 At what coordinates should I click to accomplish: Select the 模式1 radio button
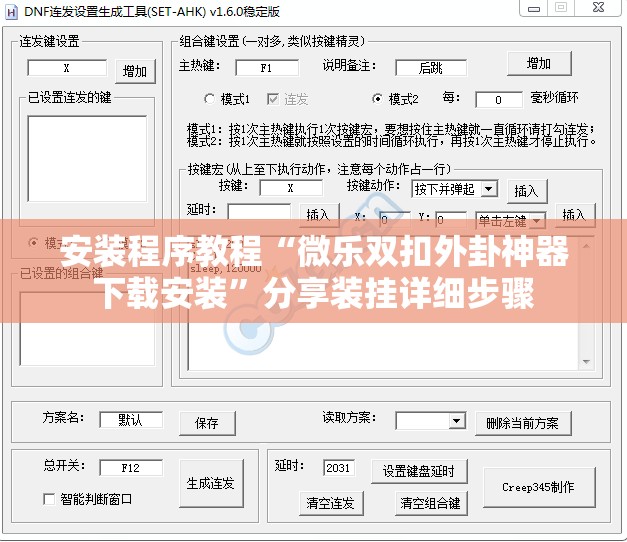pos(209,99)
